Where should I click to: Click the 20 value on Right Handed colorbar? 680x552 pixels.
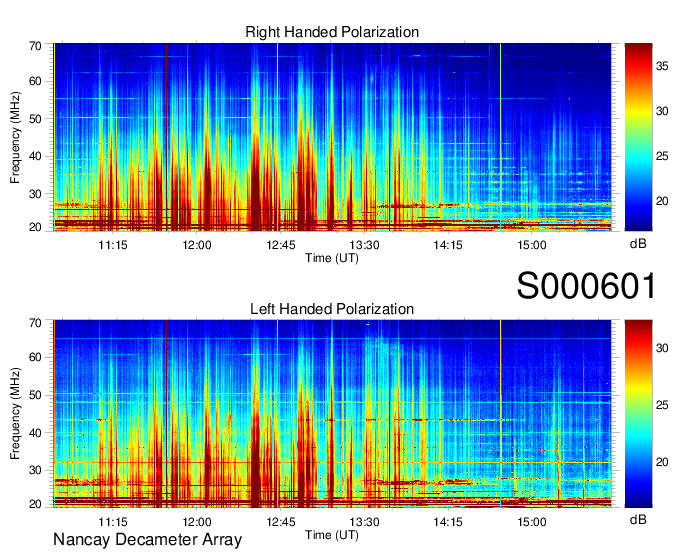(x=662, y=201)
